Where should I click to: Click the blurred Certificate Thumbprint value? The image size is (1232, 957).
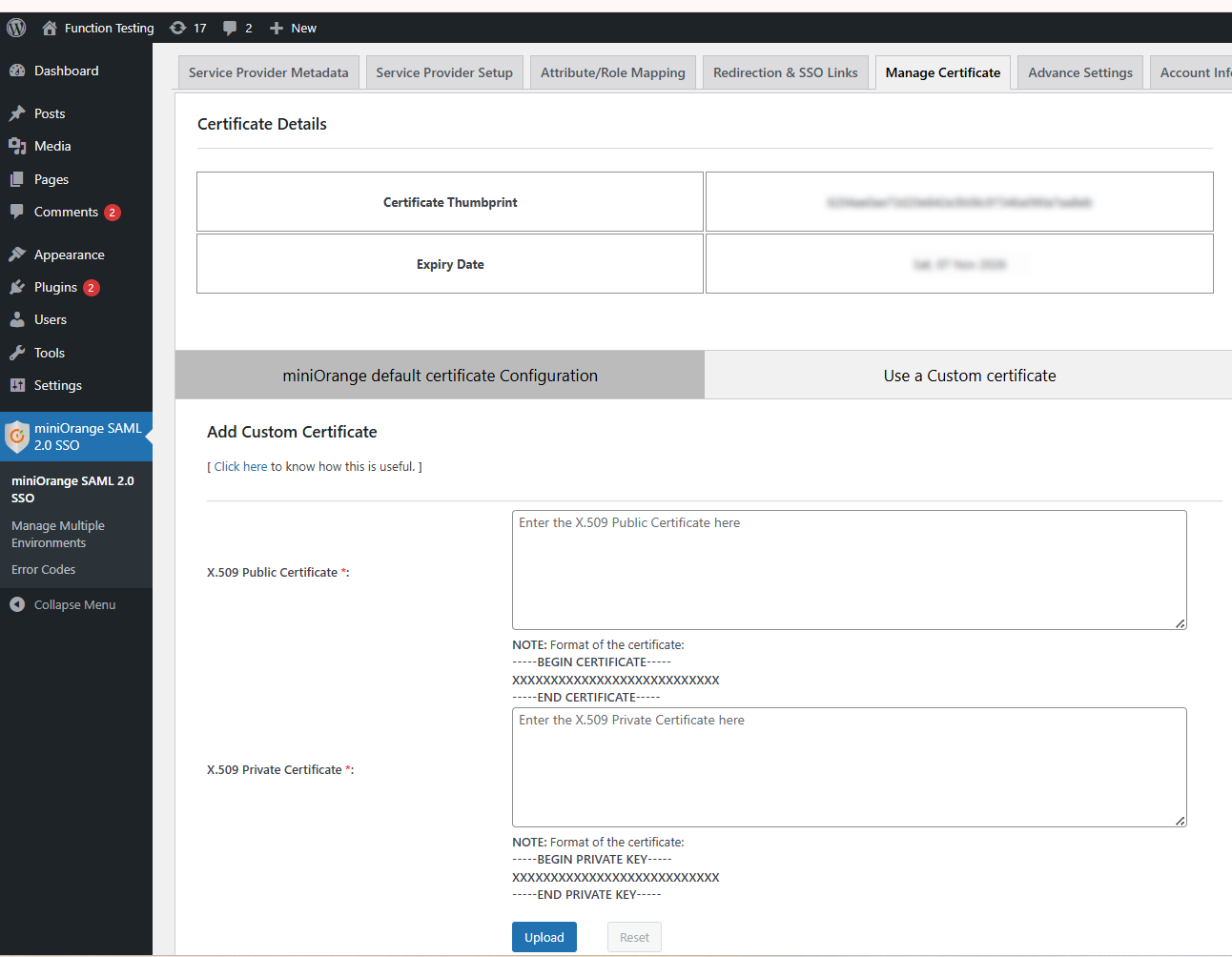click(959, 202)
